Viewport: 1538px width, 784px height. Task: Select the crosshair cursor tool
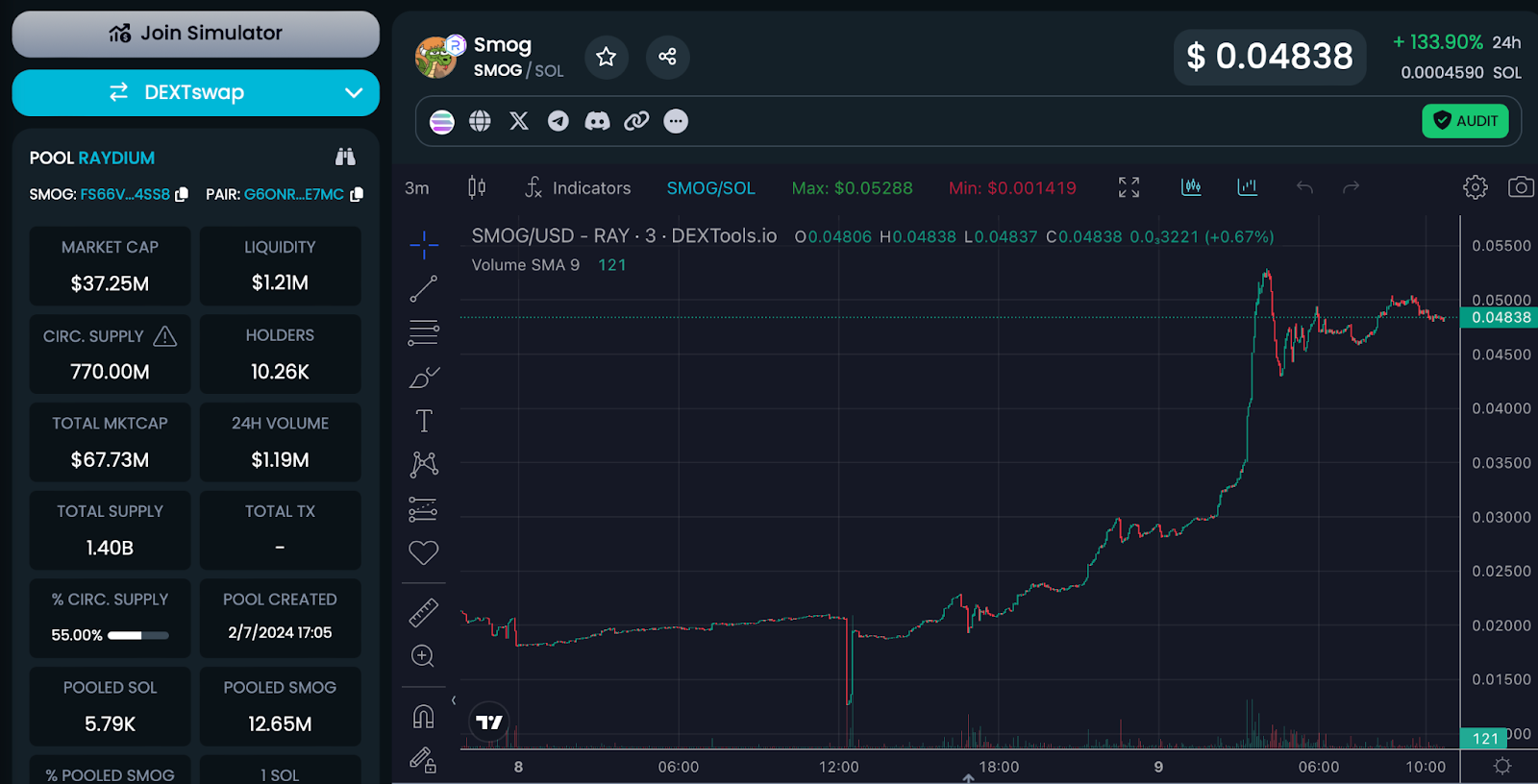click(424, 245)
